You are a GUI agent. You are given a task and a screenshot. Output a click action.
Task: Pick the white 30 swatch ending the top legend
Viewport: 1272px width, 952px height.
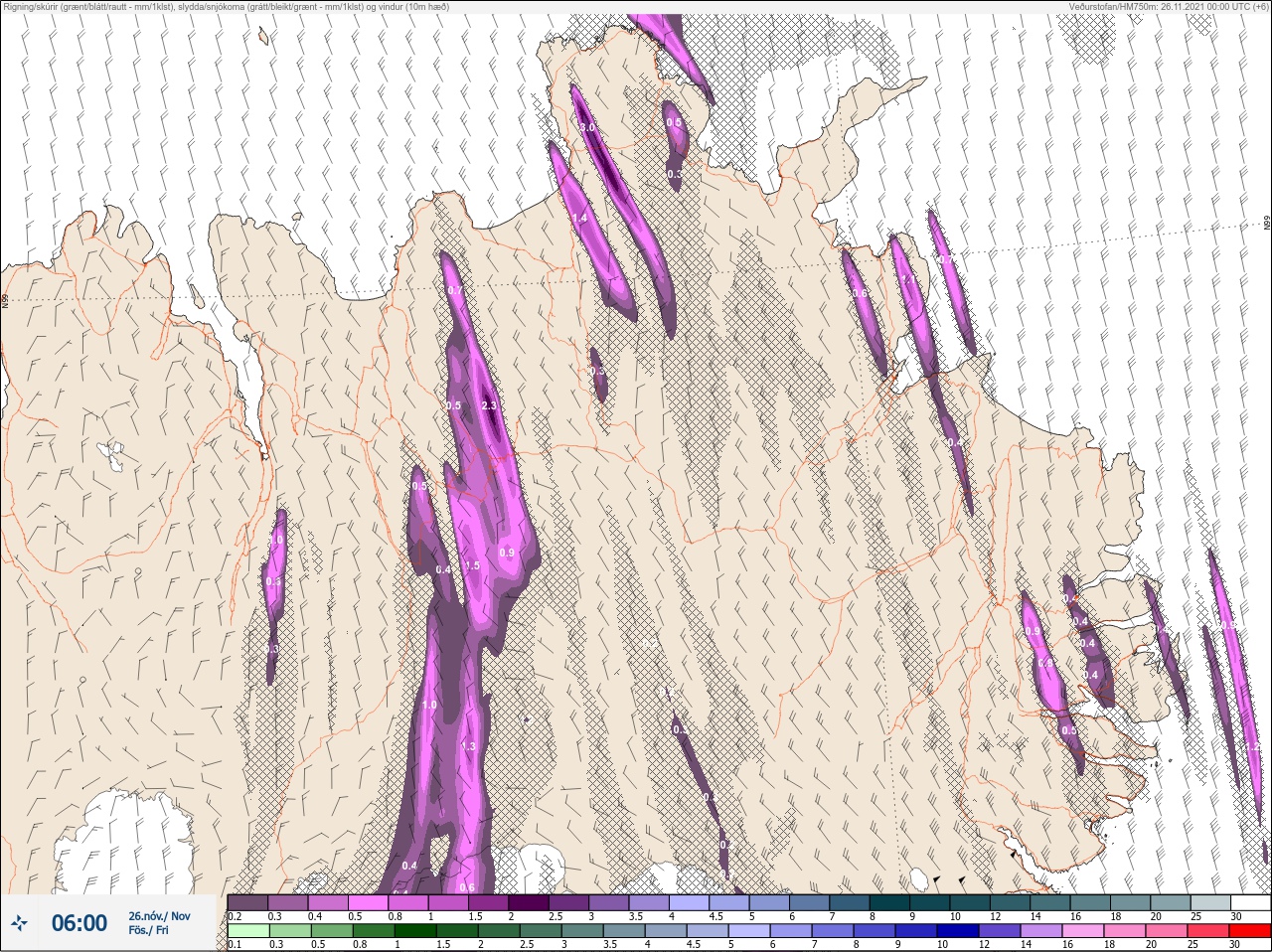1250,902
